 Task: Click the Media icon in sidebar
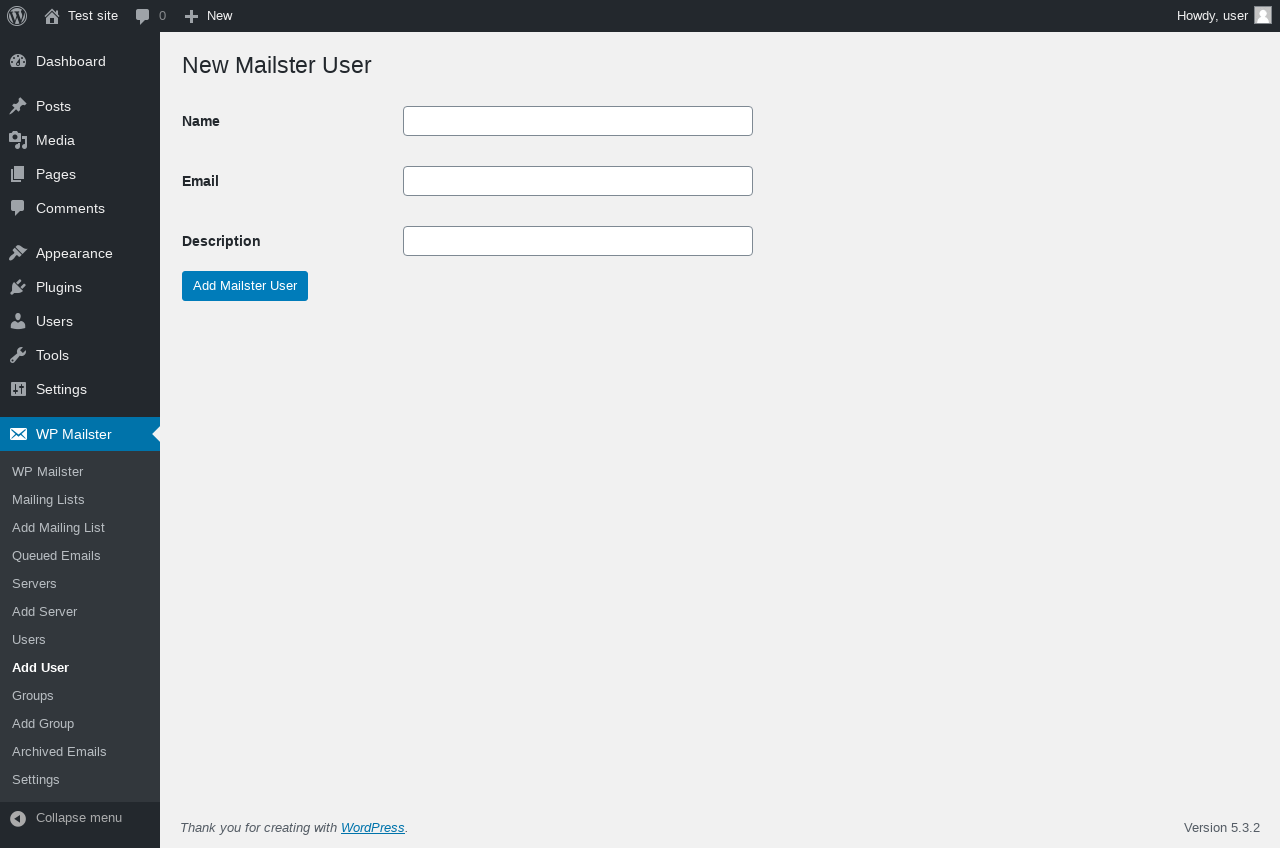[18, 140]
